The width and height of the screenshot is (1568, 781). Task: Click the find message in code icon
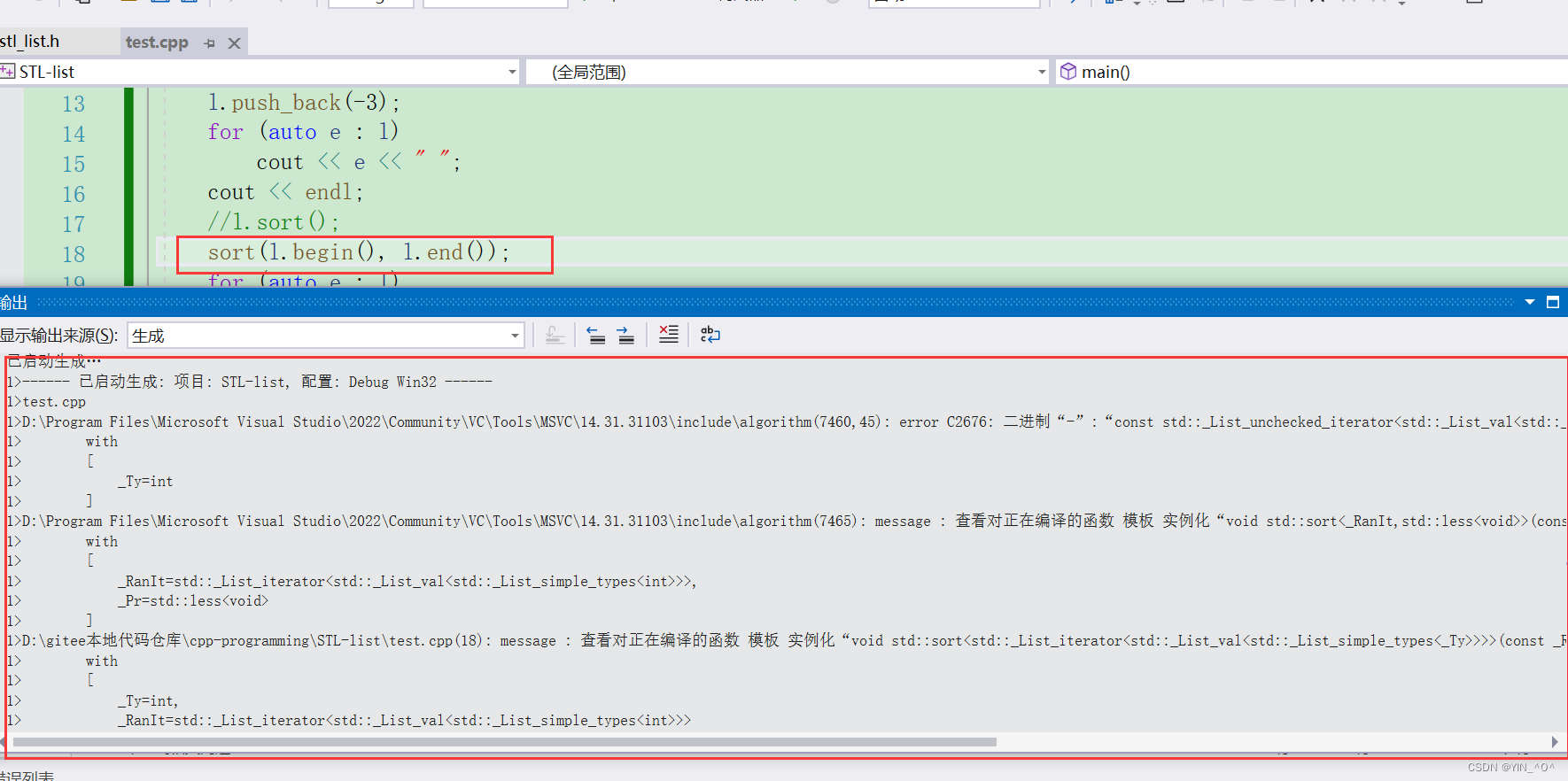(x=555, y=335)
